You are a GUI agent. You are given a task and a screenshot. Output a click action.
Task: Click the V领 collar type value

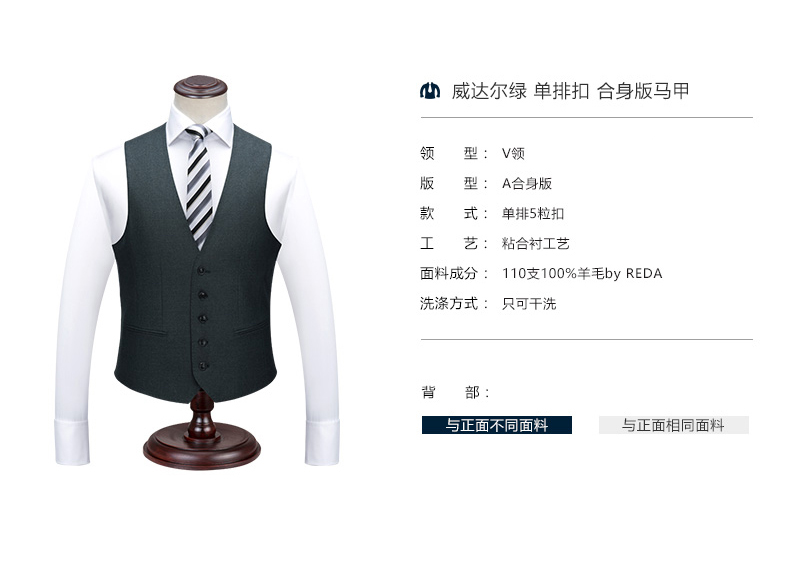click(x=513, y=153)
